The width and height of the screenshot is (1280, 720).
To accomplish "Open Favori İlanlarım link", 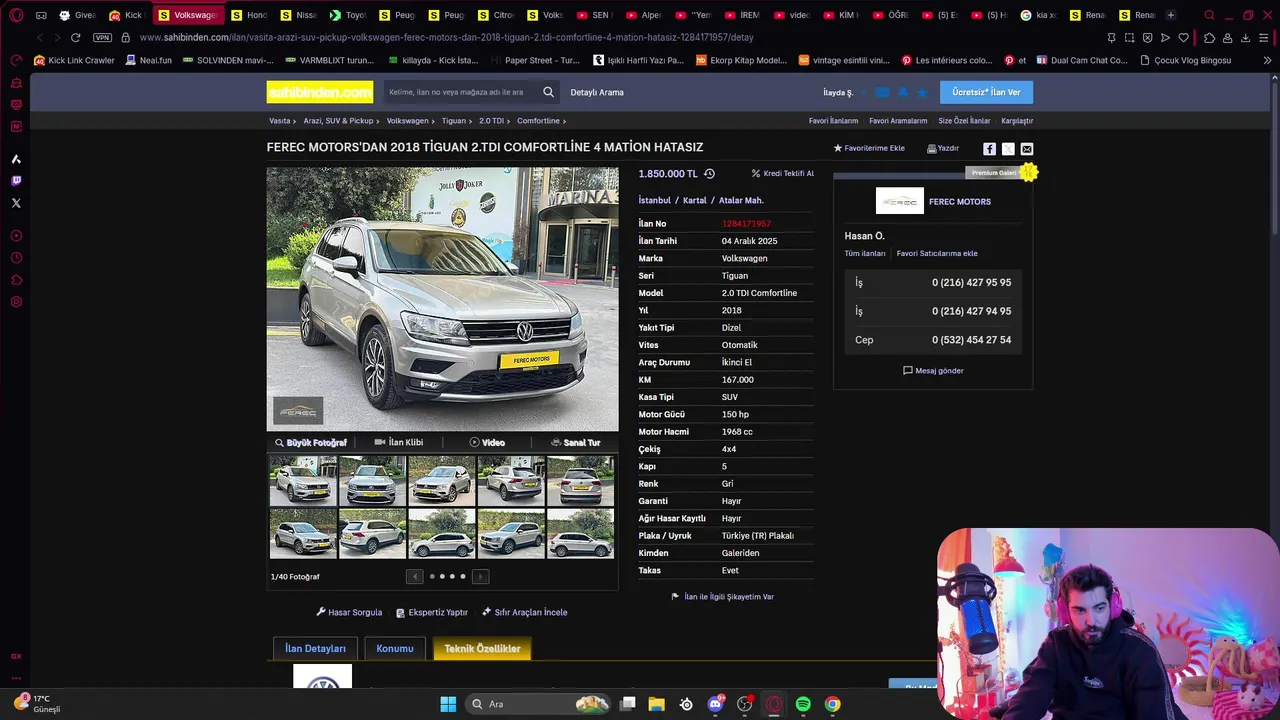I will tap(833, 121).
